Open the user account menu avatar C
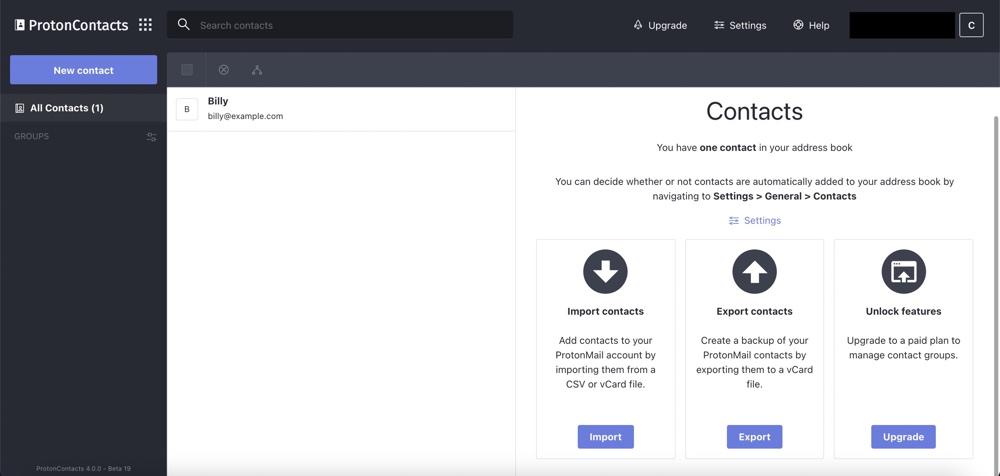 click(x=971, y=26)
